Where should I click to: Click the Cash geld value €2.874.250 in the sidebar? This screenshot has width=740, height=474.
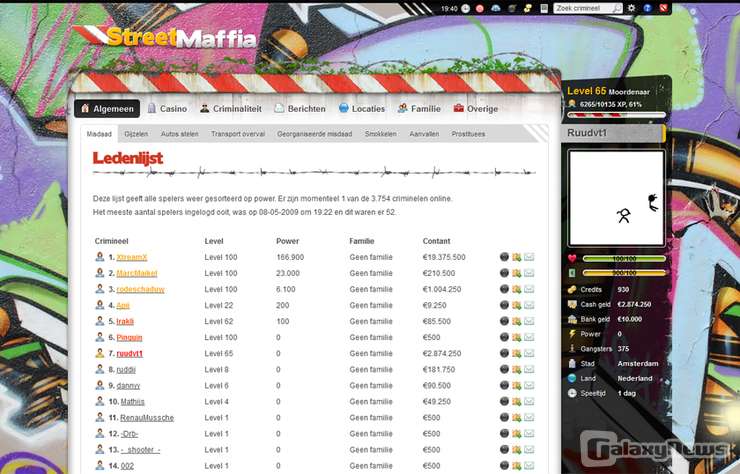(x=634, y=305)
